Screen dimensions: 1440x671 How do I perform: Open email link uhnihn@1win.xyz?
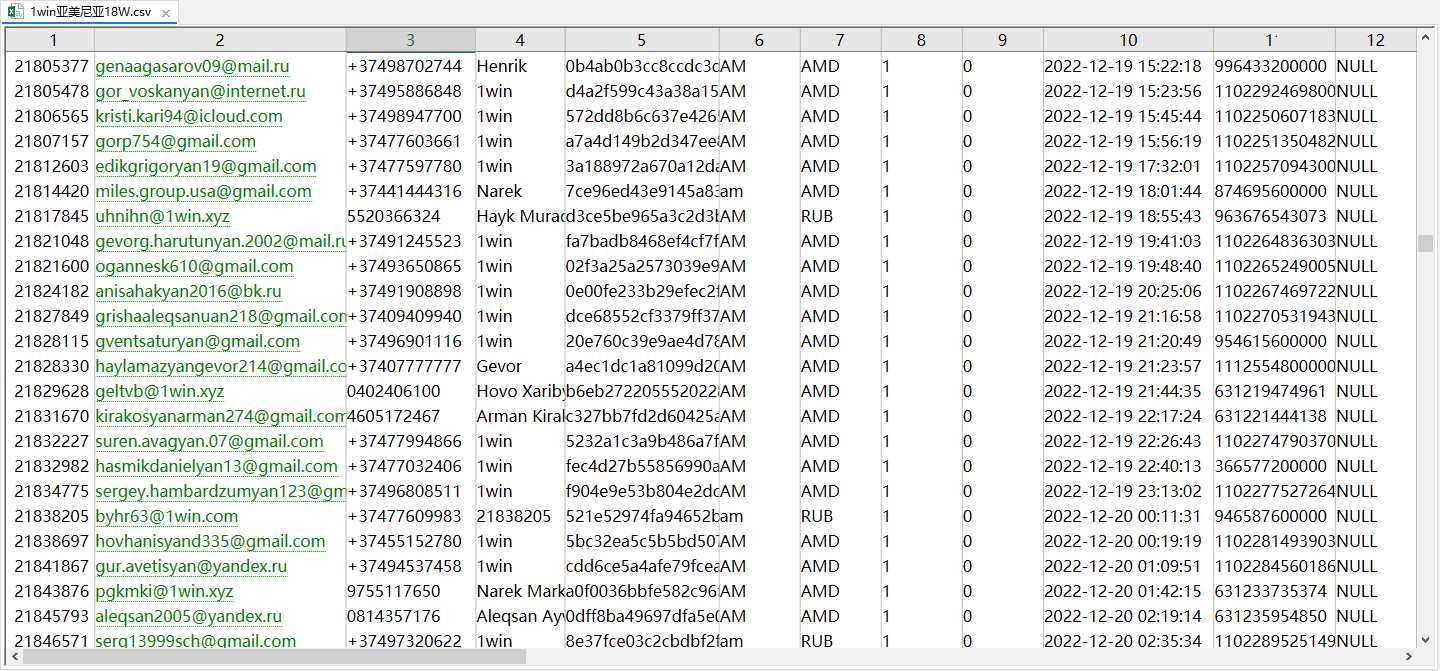(x=163, y=216)
